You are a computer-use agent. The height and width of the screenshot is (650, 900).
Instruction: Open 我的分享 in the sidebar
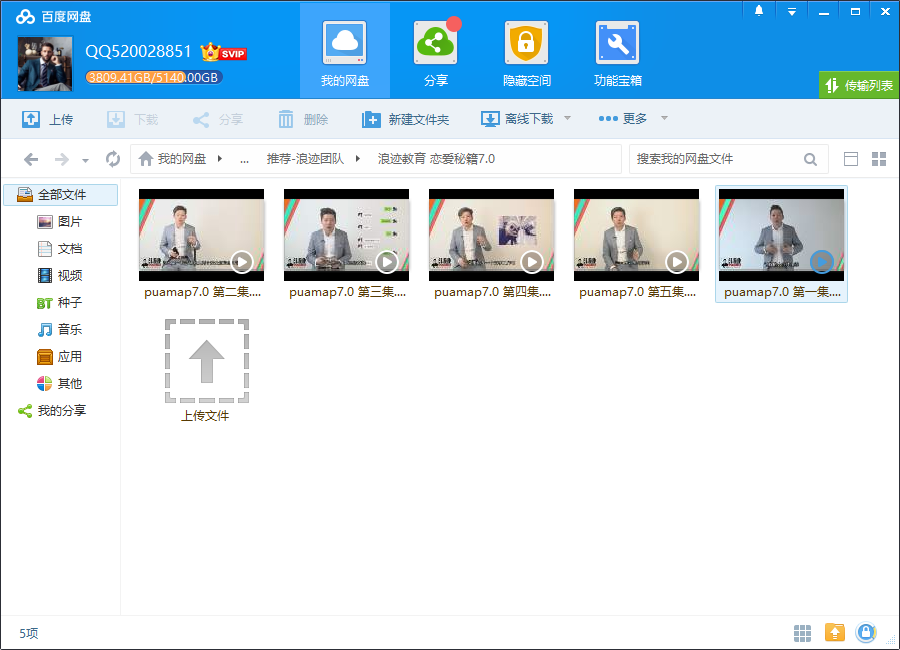tap(52, 411)
